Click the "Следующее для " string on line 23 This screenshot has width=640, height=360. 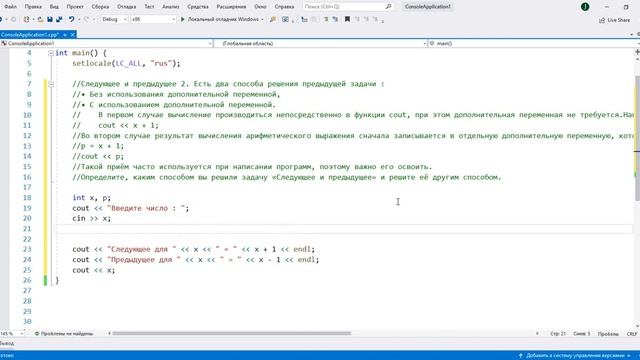(142, 249)
